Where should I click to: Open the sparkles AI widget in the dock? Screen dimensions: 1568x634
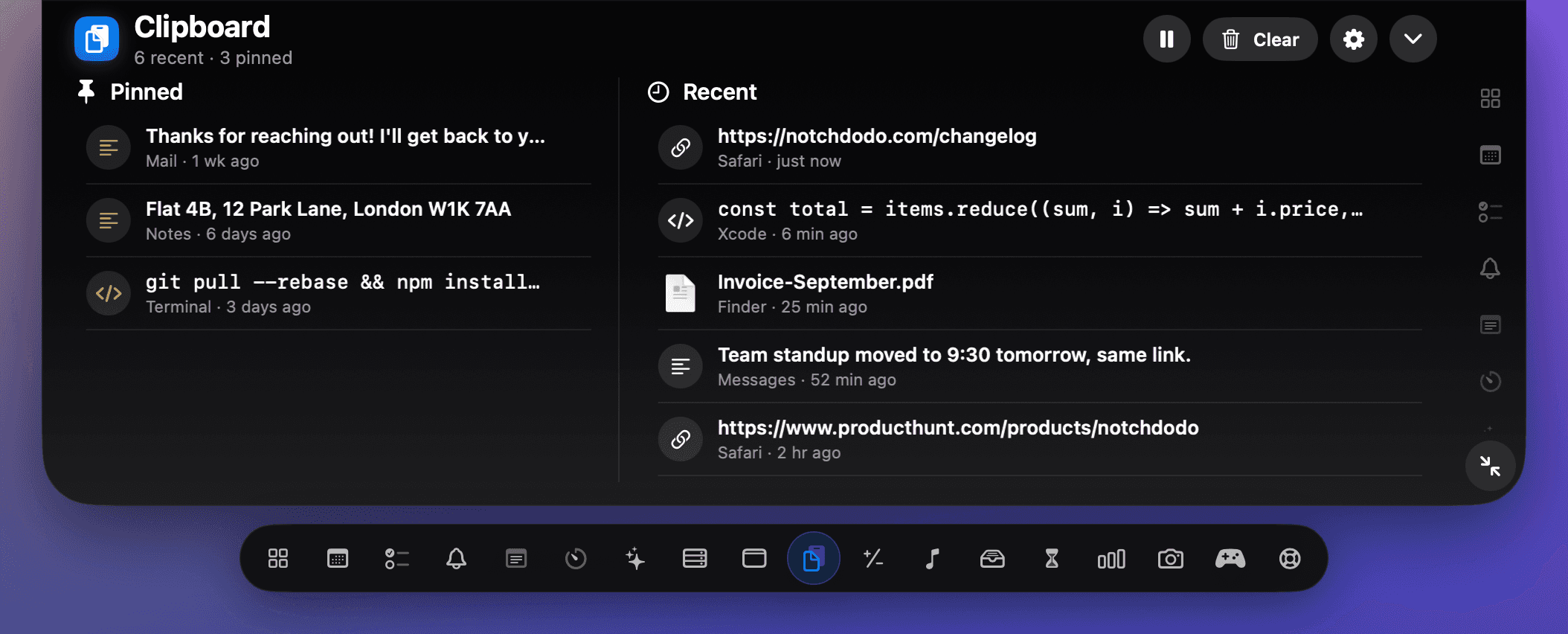[635, 558]
